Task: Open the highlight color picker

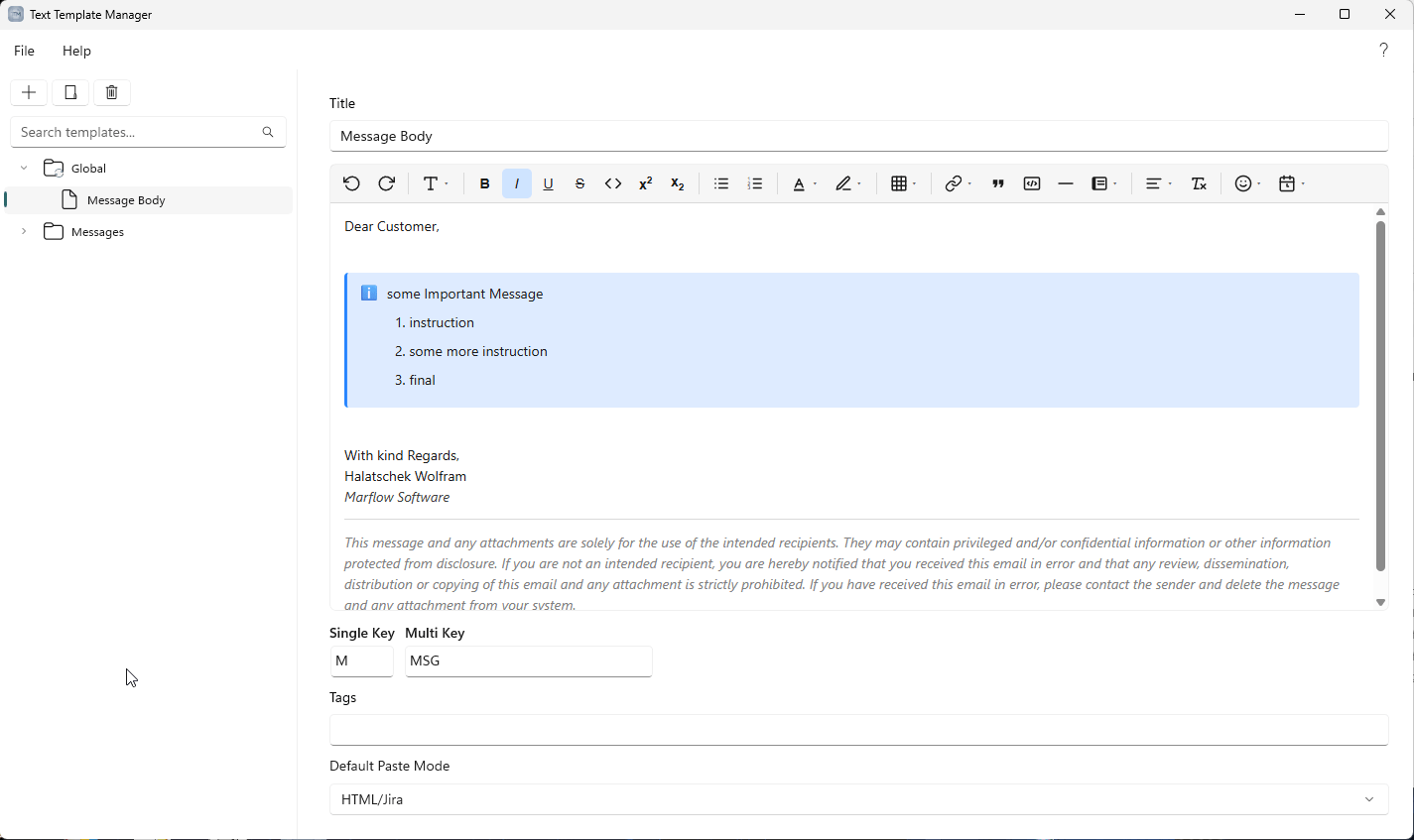Action: point(848,183)
